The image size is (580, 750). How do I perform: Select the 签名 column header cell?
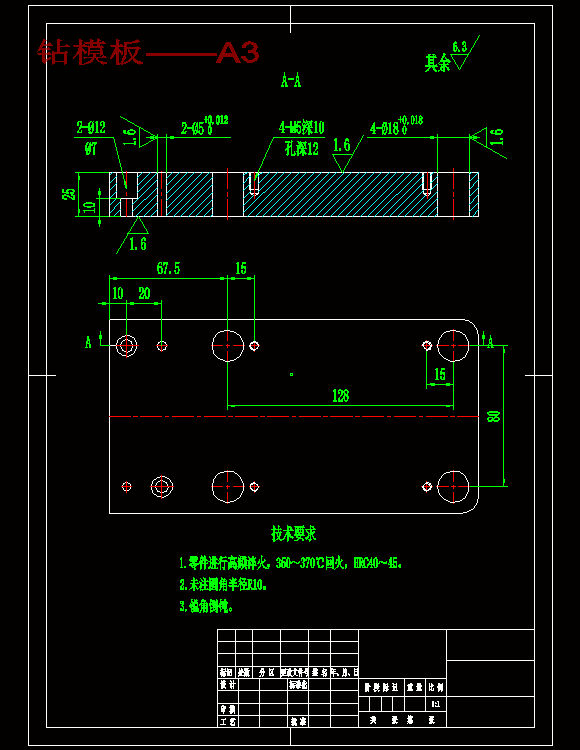(x=319, y=672)
